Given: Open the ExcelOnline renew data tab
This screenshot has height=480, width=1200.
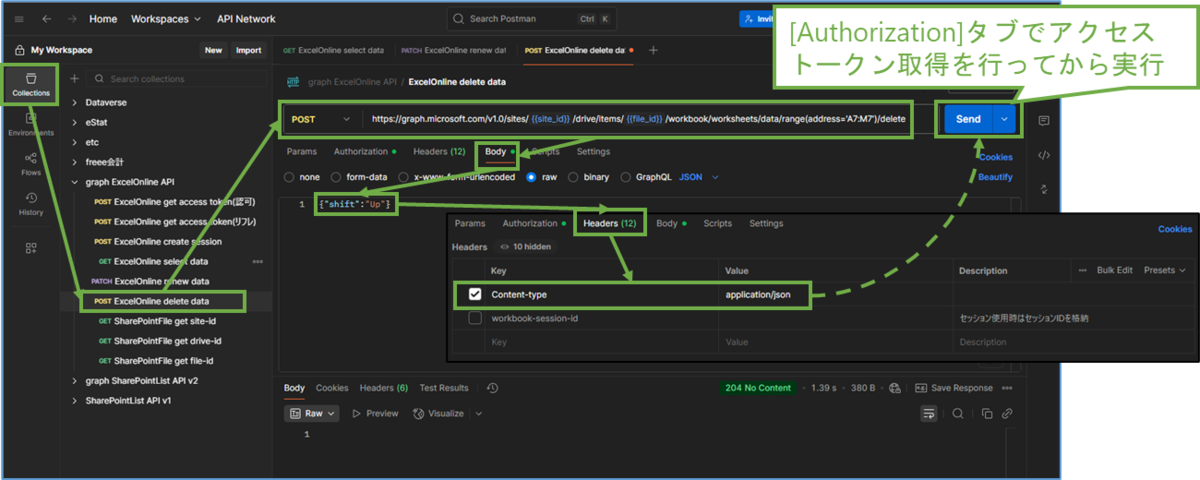Looking at the screenshot, I should [x=454, y=50].
